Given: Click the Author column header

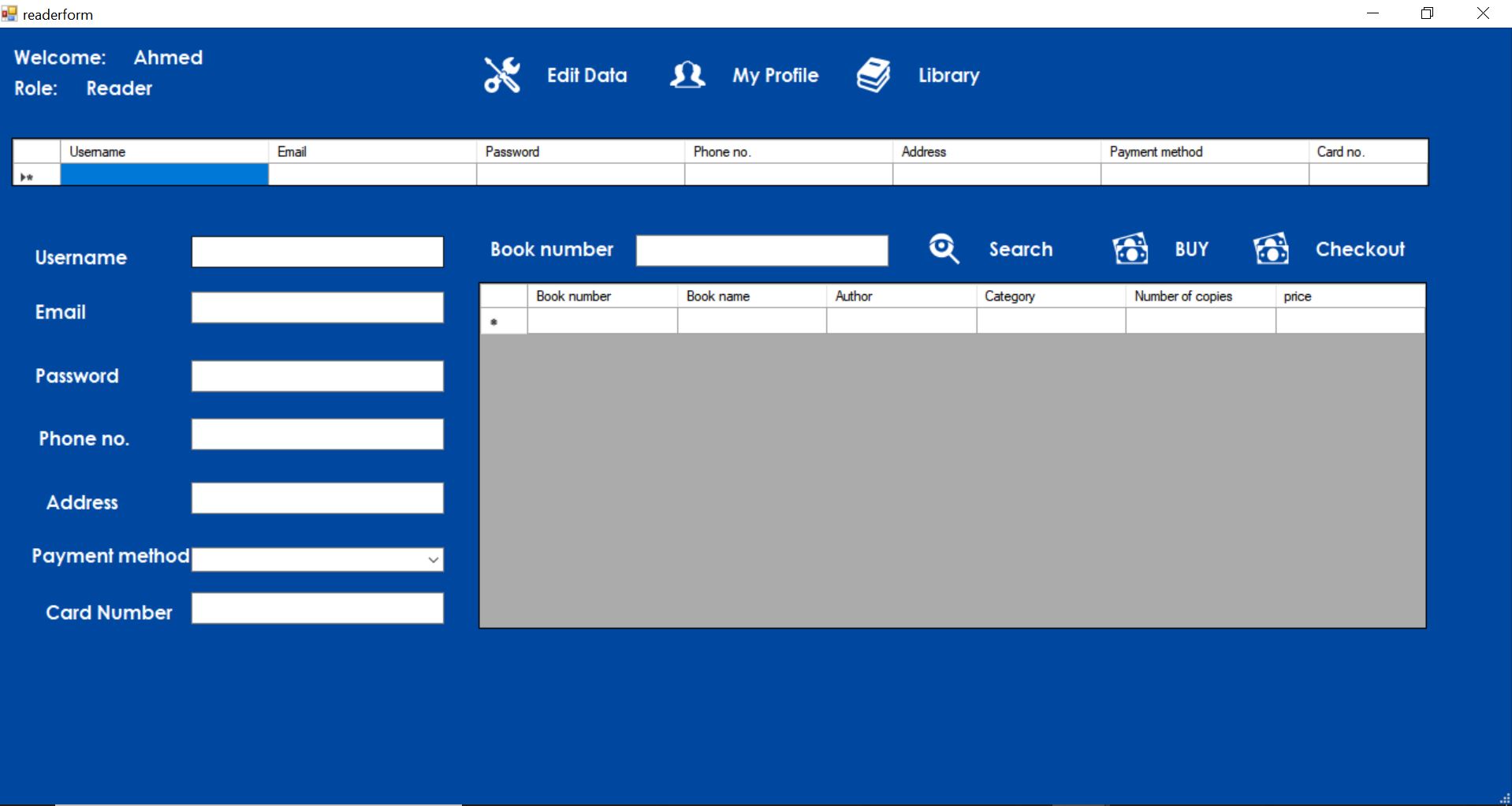Looking at the screenshot, I should click(902, 296).
